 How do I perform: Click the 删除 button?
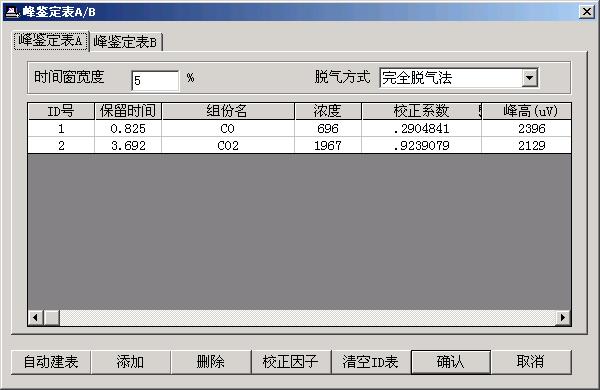click(x=210, y=362)
